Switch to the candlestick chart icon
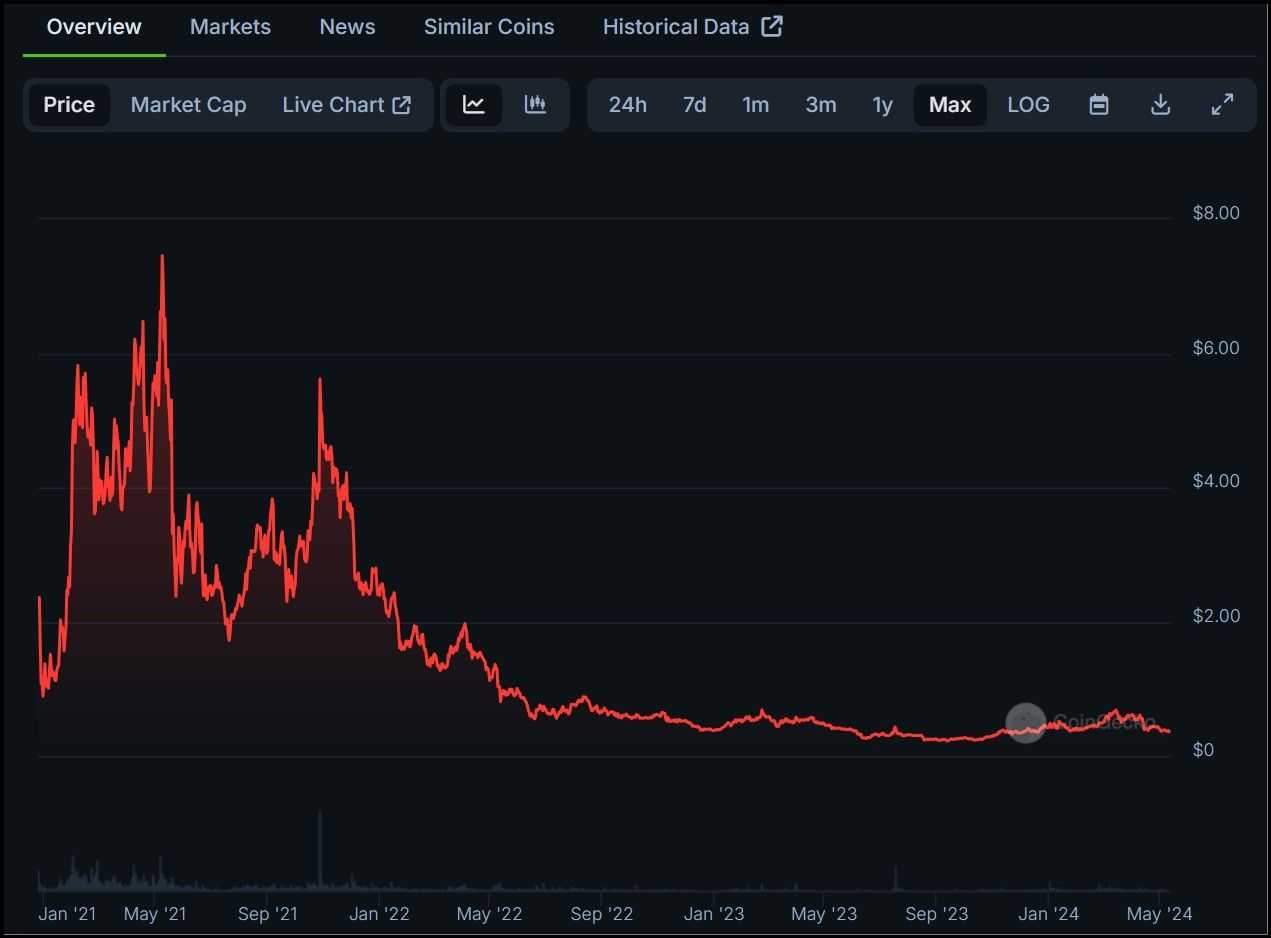1271x938 pixels. [x=536, y=104]
